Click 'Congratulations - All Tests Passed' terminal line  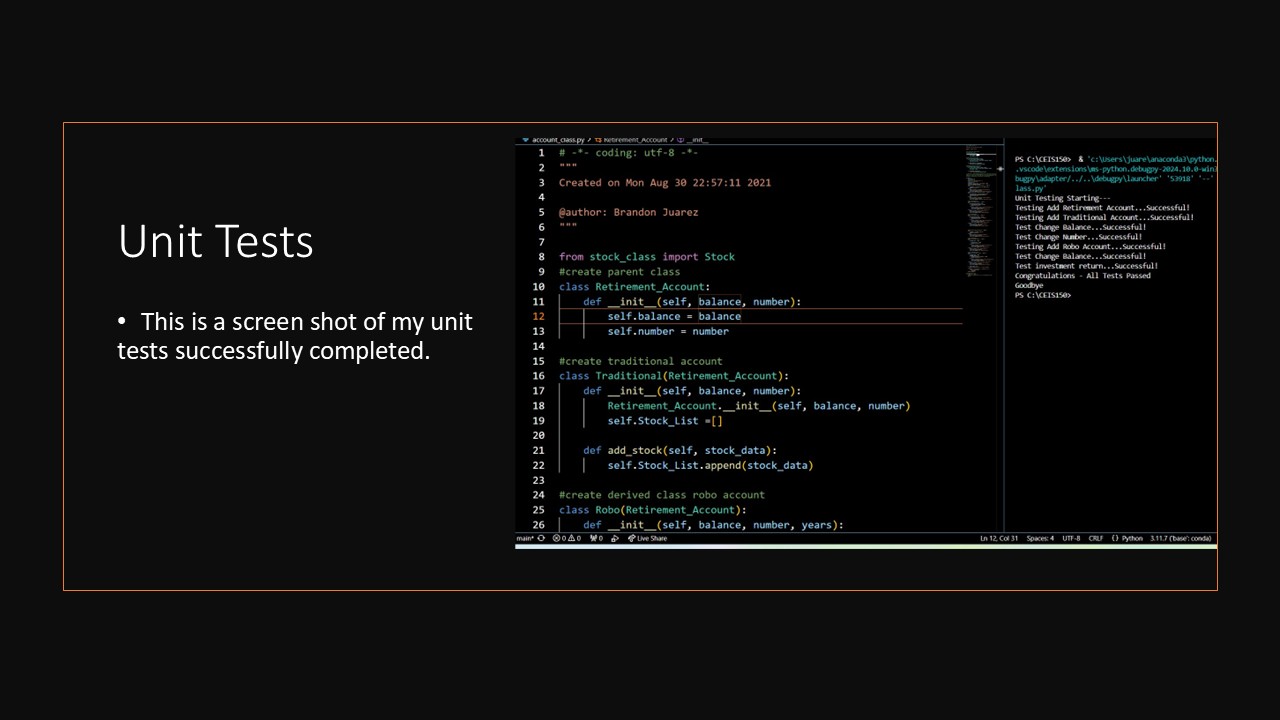(1082, 276)
